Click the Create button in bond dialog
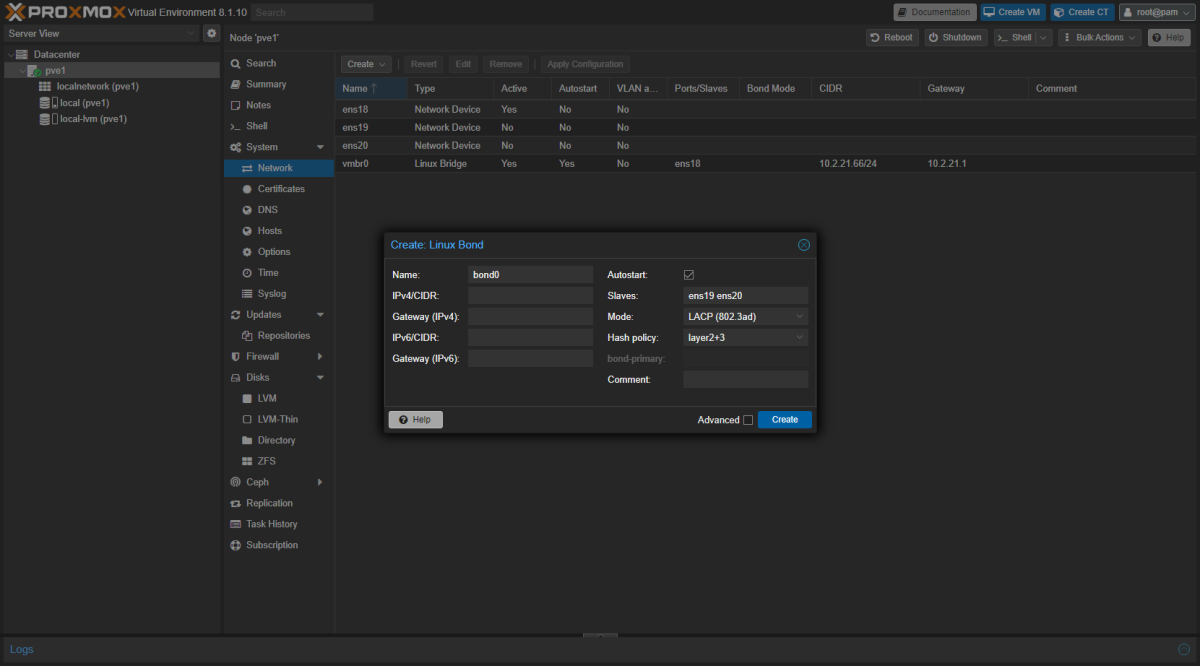The height and width of the screenshot is (666, 1200). [785, 420]
